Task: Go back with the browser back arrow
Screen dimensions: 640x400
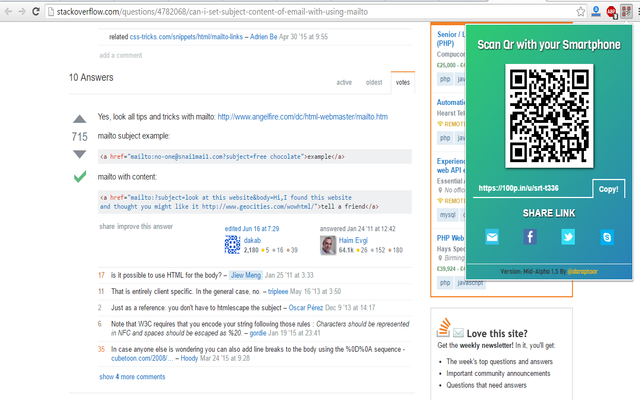Action: point(8,11)
